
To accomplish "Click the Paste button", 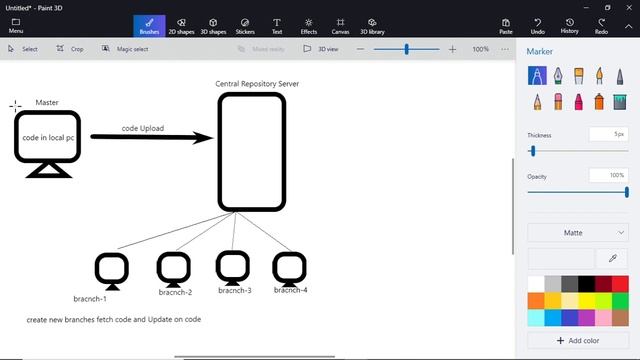I will [506, 26].
